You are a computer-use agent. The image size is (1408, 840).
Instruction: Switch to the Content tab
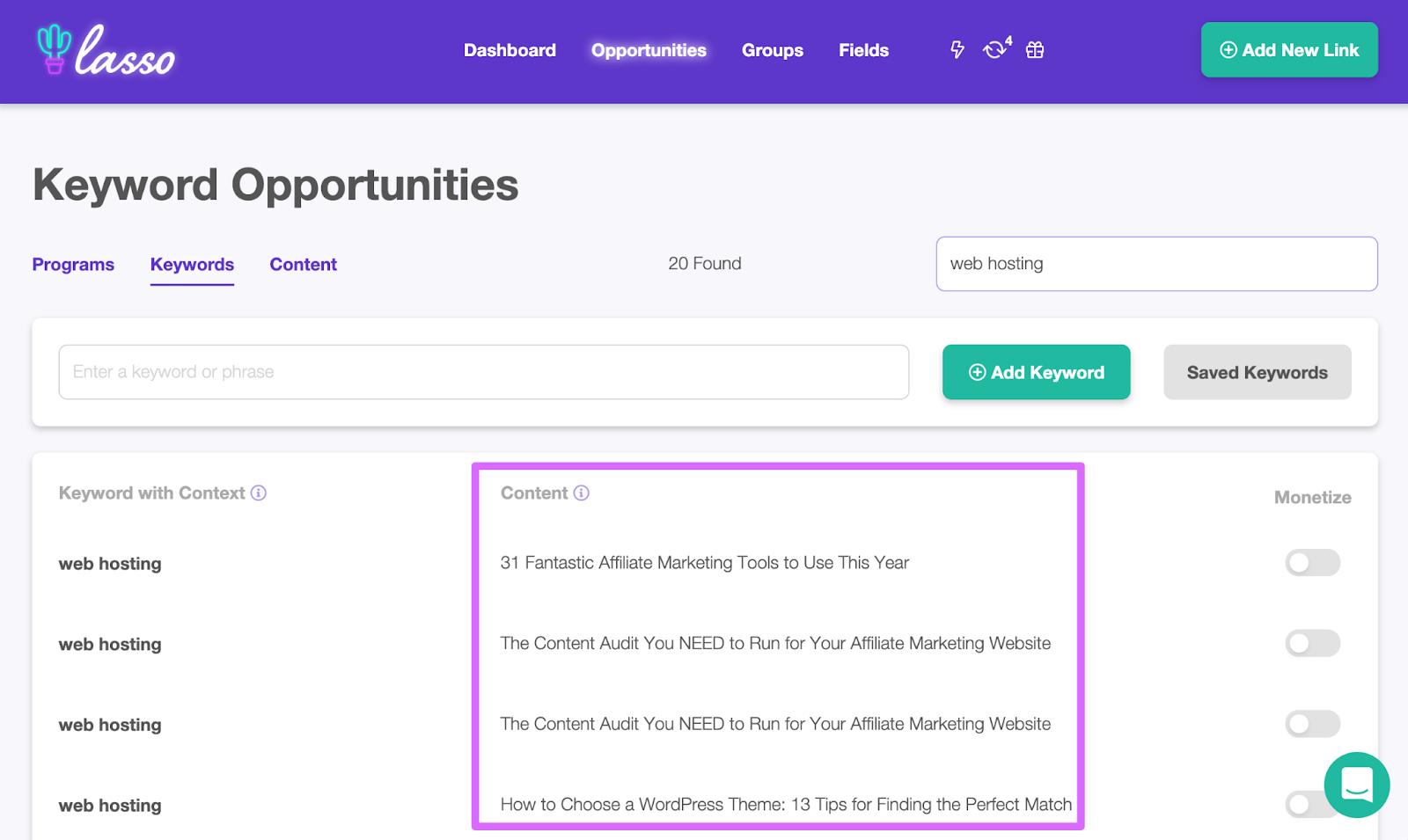pos(303,265)
